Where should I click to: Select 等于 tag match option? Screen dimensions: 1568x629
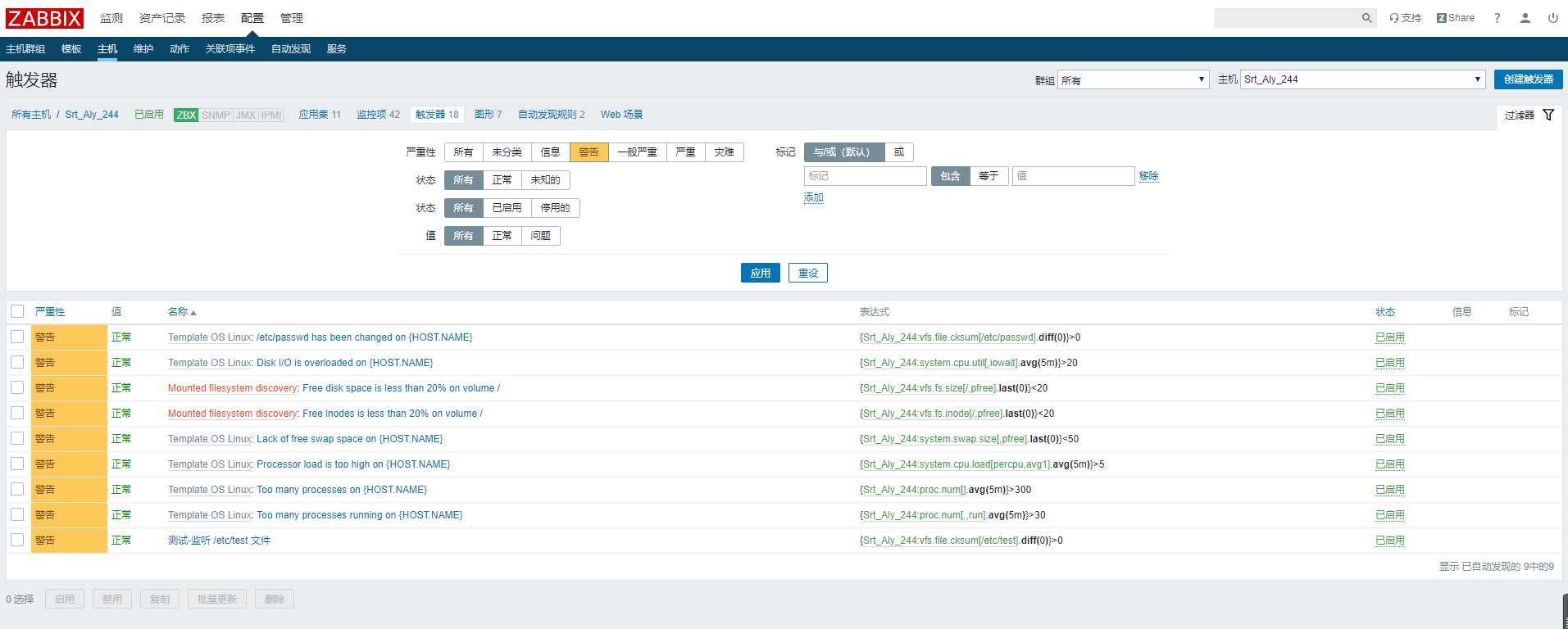click(989, 176)
